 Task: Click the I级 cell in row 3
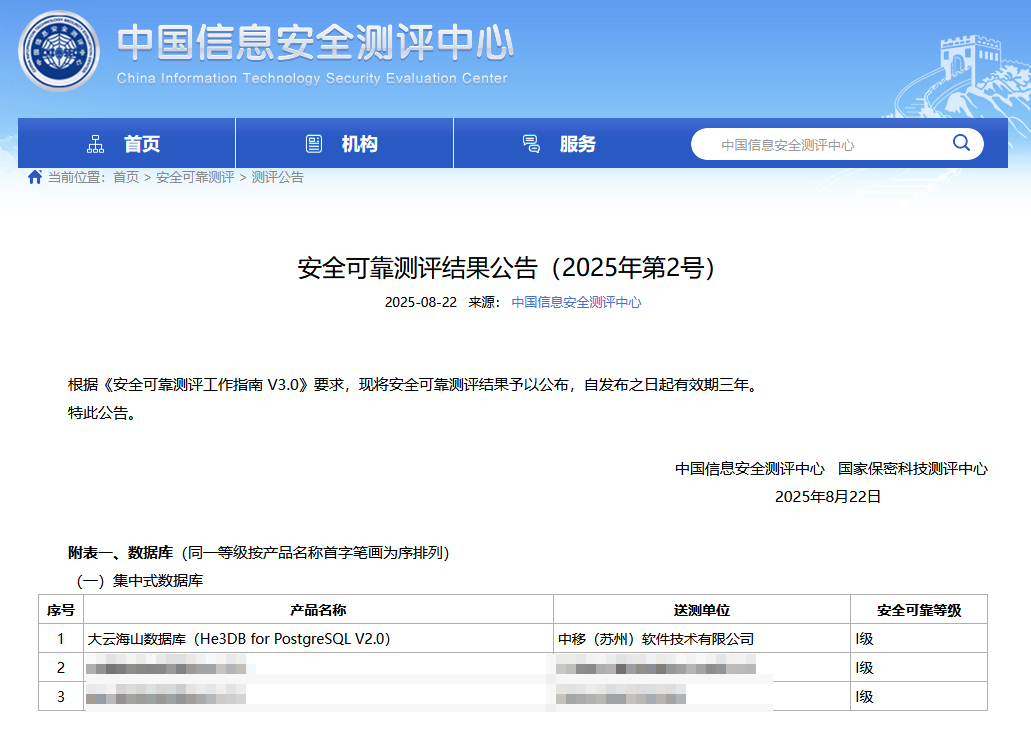coord(919,697)
